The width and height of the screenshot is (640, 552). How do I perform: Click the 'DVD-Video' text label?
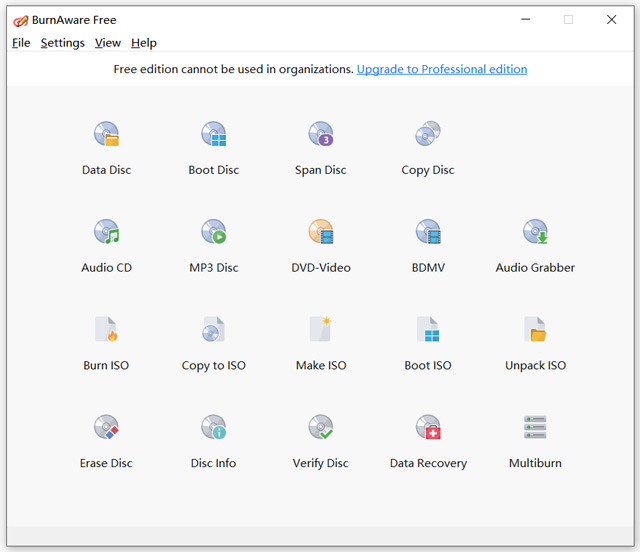[x=321, y=268]
